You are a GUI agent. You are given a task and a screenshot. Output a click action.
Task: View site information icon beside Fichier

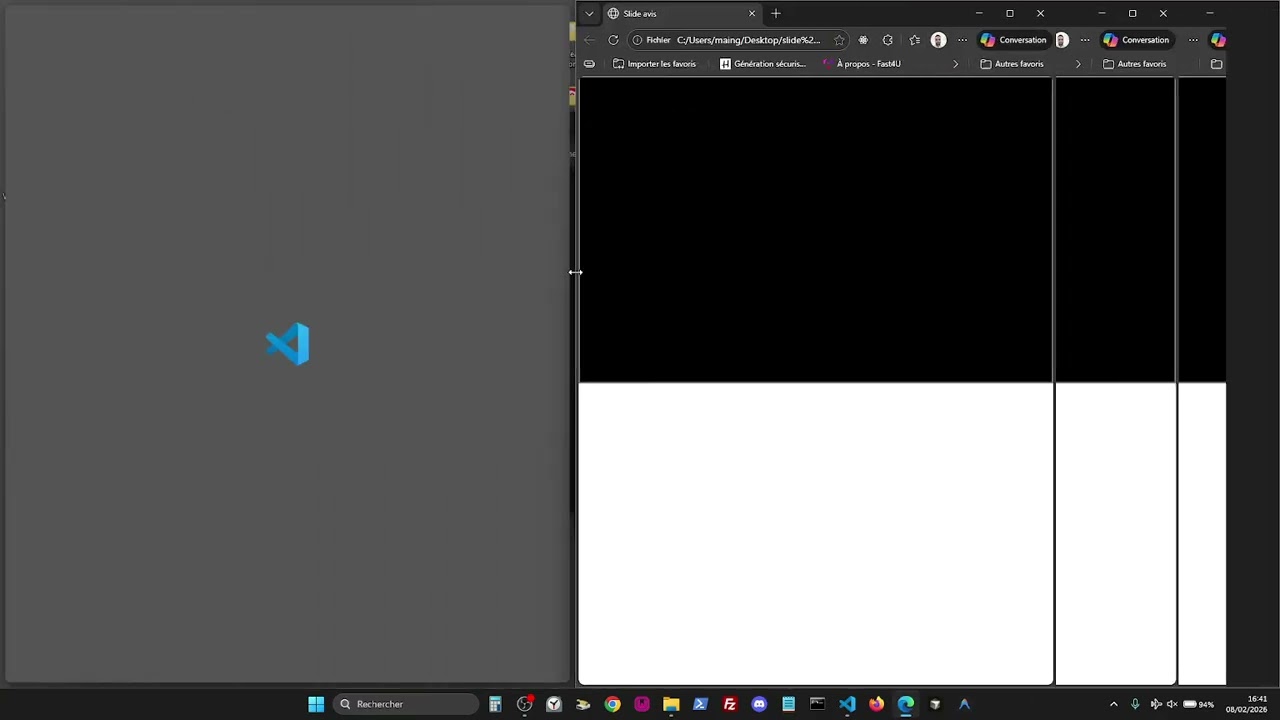pos(638,40)
